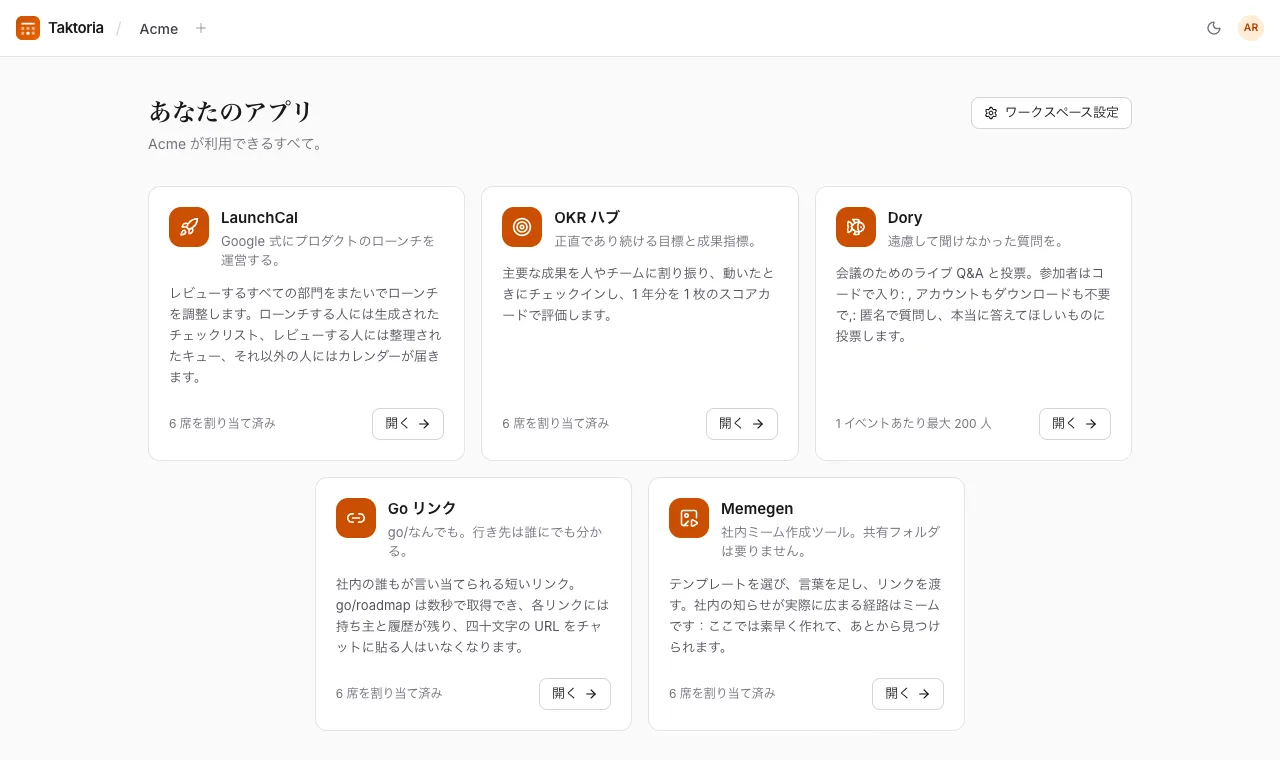
Task: Open OKR ハブ using its 開く button
Action: click(x=742, y=424)
